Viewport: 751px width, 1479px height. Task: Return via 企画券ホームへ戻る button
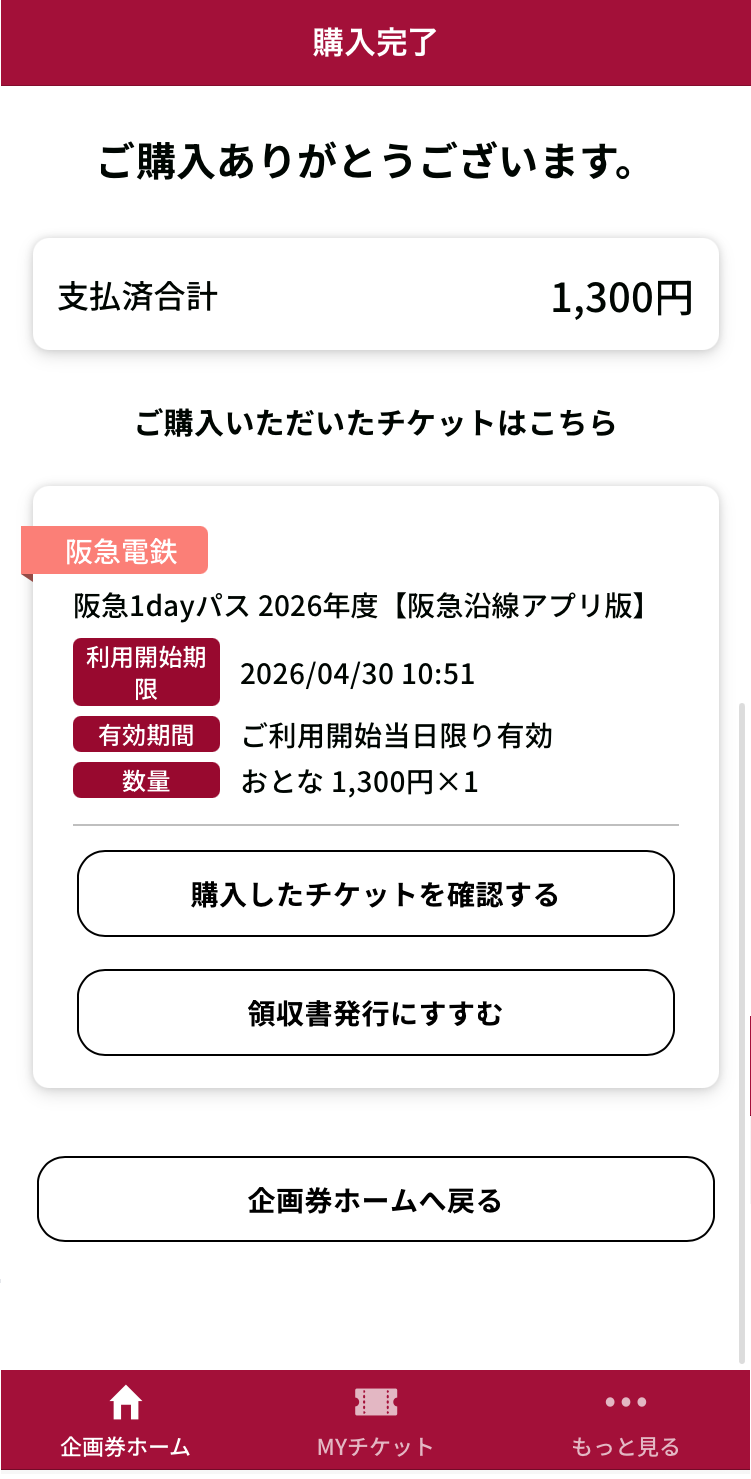376,1199
